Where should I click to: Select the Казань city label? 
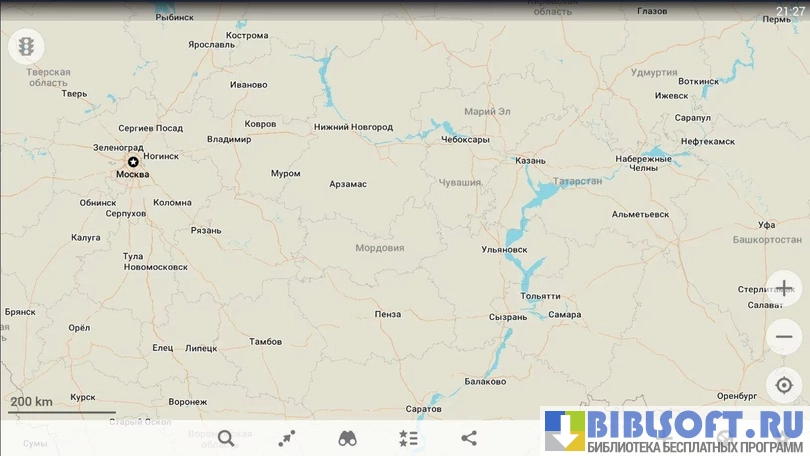tap(530, 160)
